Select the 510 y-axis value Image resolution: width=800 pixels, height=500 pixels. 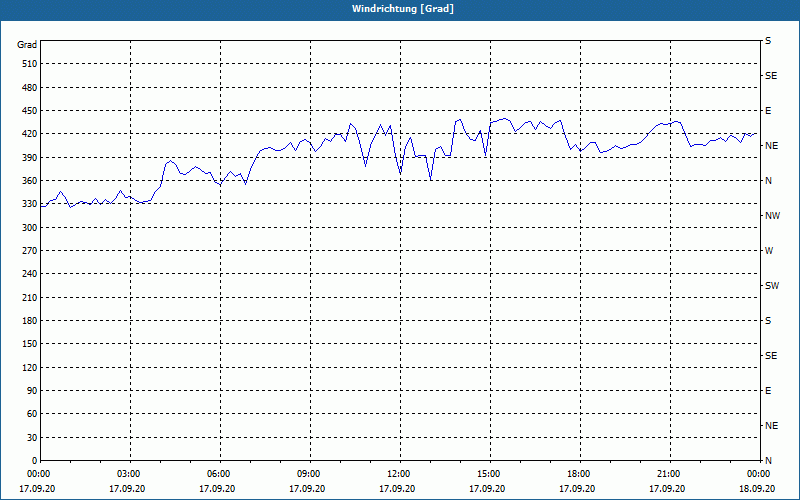click(30, 64)
